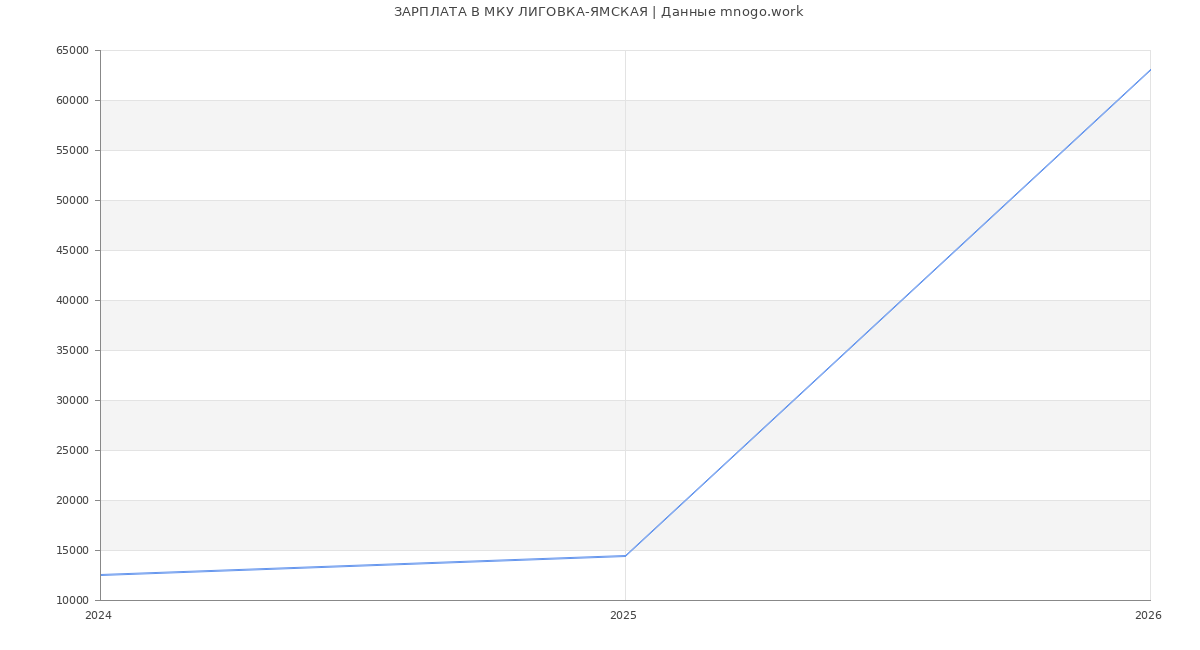Click the 35000 y-axis label
The width and height of the screenshot is (1200, 650).
pyautogui.click(x=72, y=350)
